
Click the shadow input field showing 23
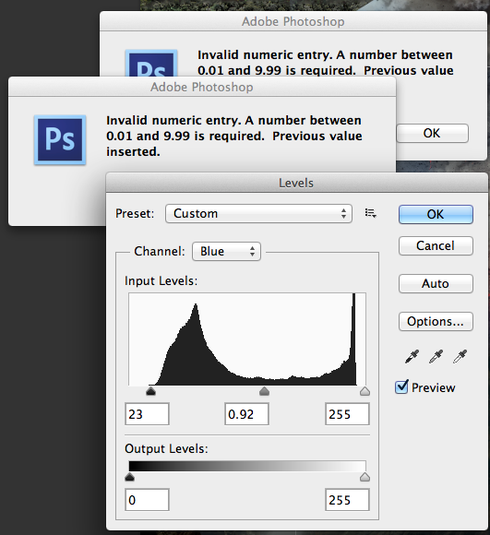point(147,414)
